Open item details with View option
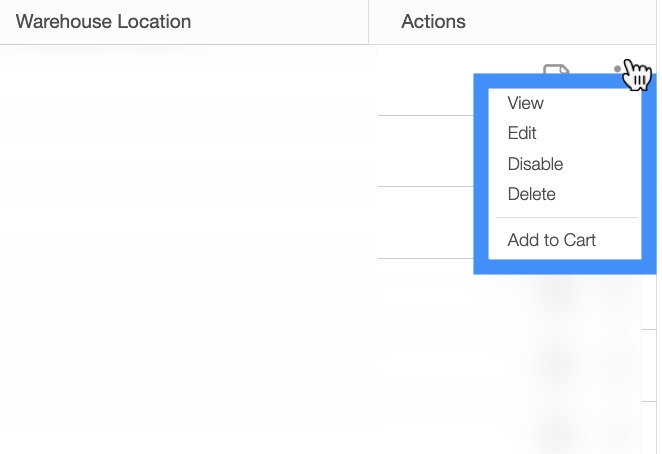This screenshot has width=662, height=454. point(525,103)
